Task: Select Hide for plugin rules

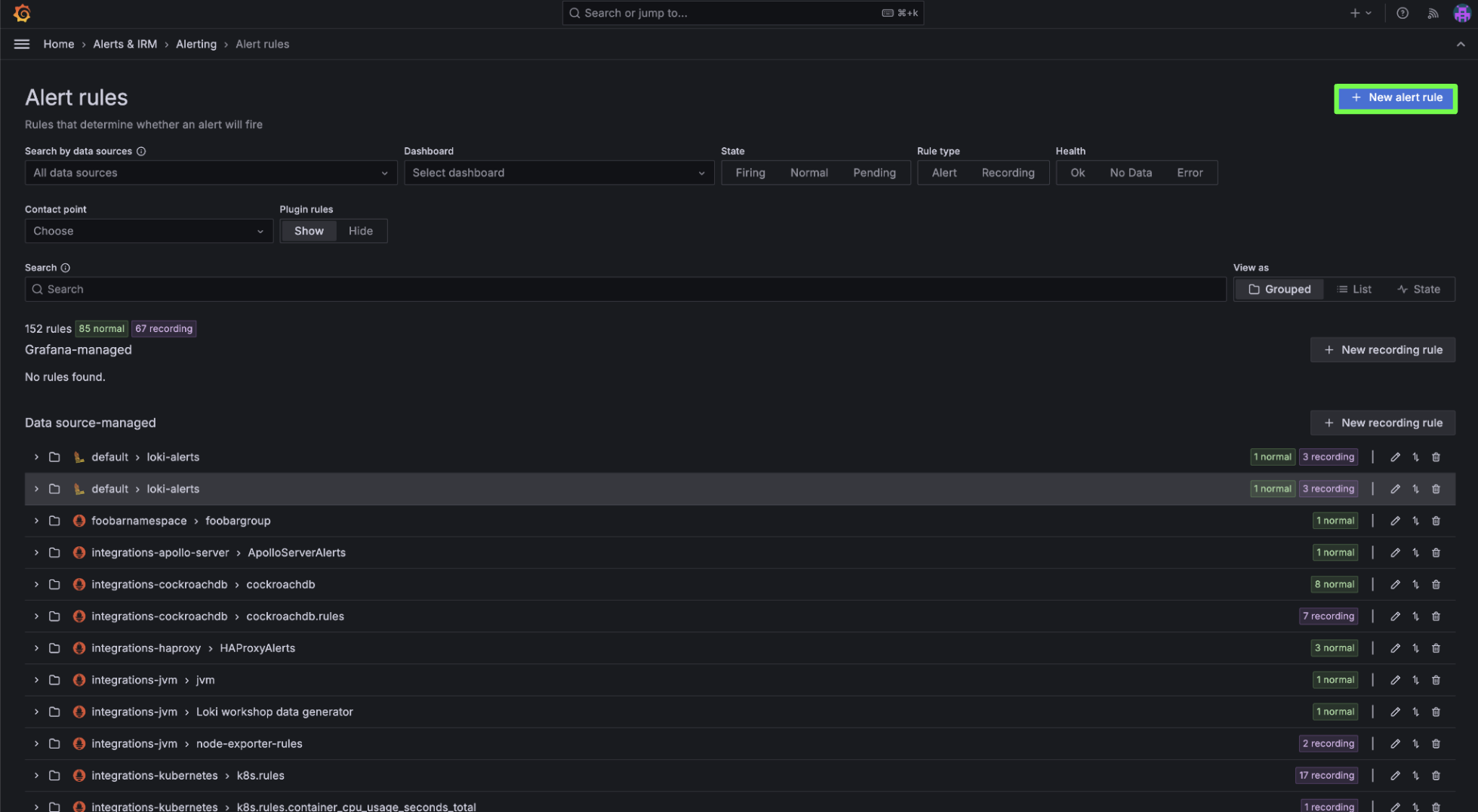Action: [360, 231]
